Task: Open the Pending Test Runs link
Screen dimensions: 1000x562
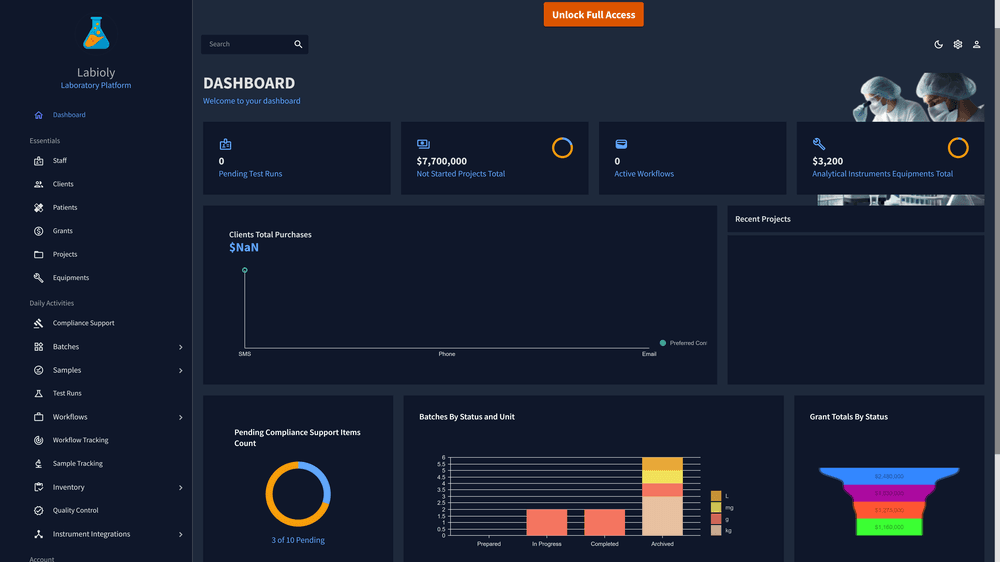Action: click(250, 174)
